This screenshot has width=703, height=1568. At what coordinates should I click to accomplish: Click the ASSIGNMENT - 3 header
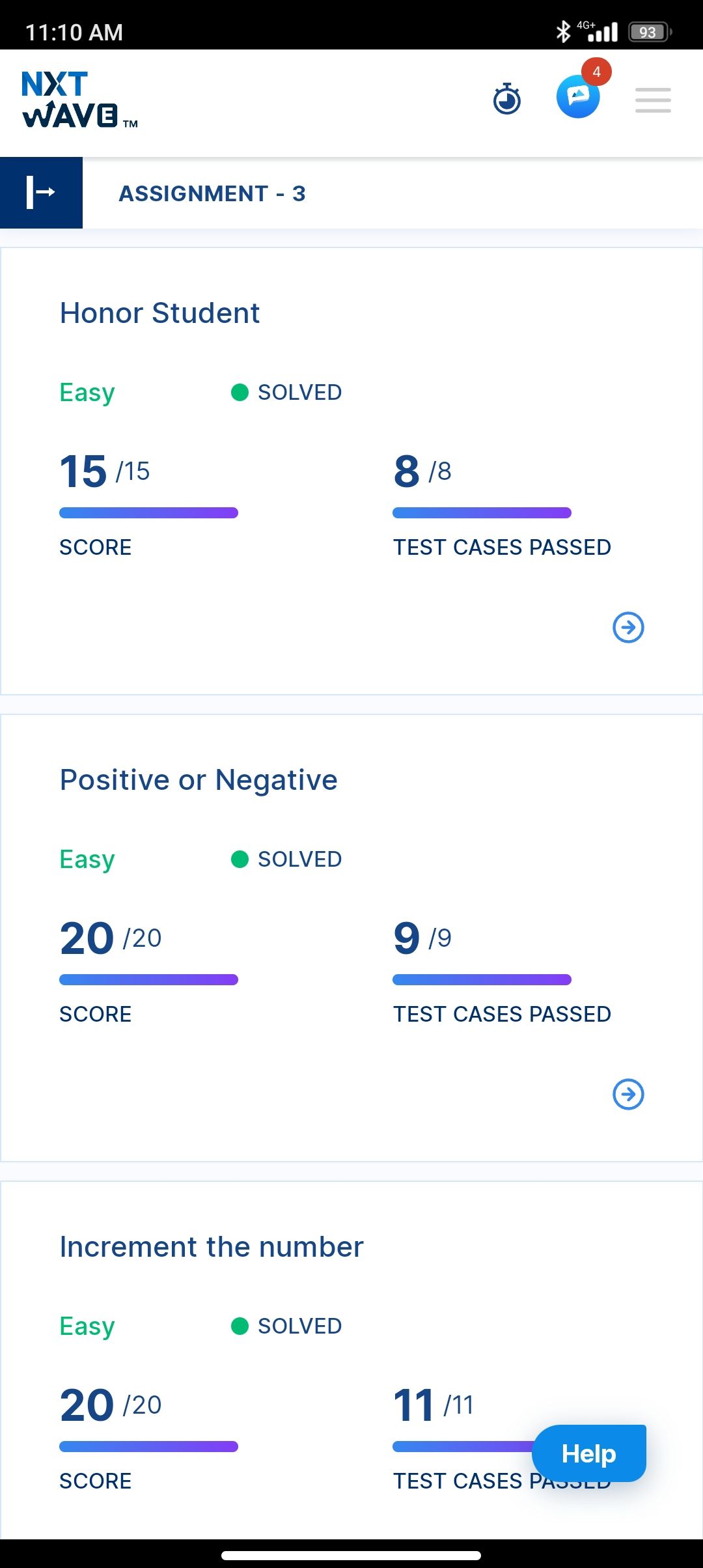pyautogui.click(x=212, y=193)
